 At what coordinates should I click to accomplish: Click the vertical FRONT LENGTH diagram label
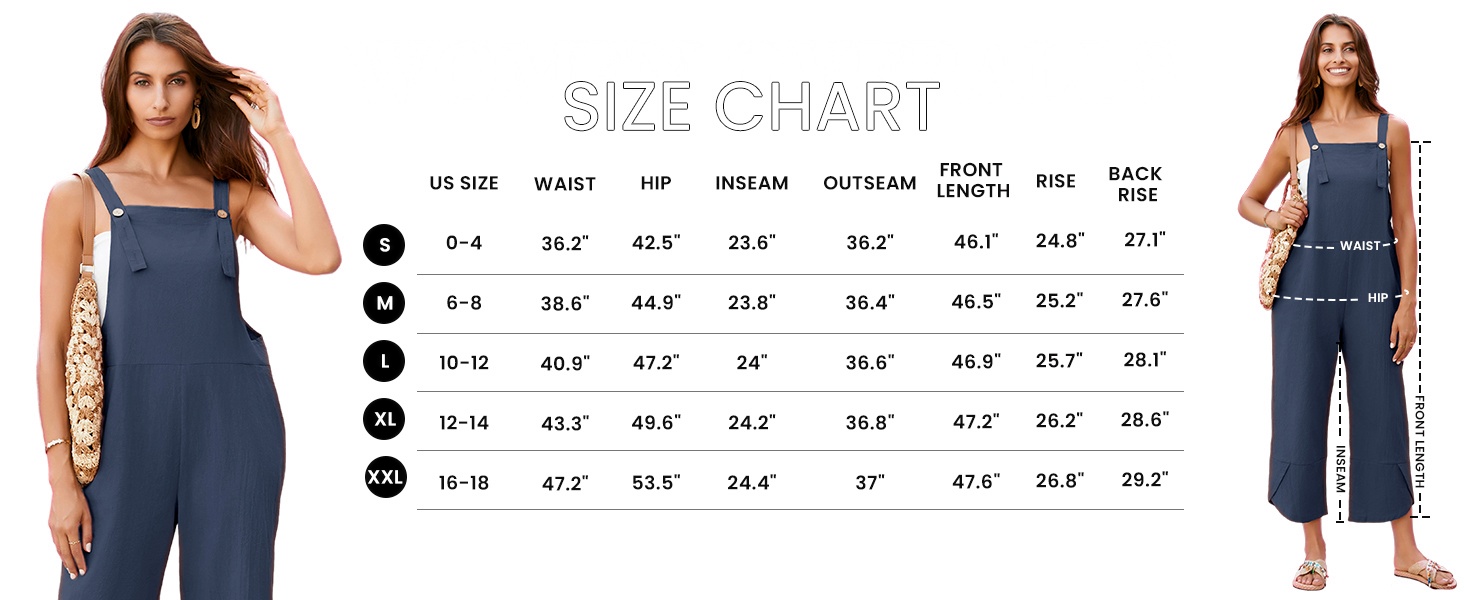click(x=1420, y=440)
